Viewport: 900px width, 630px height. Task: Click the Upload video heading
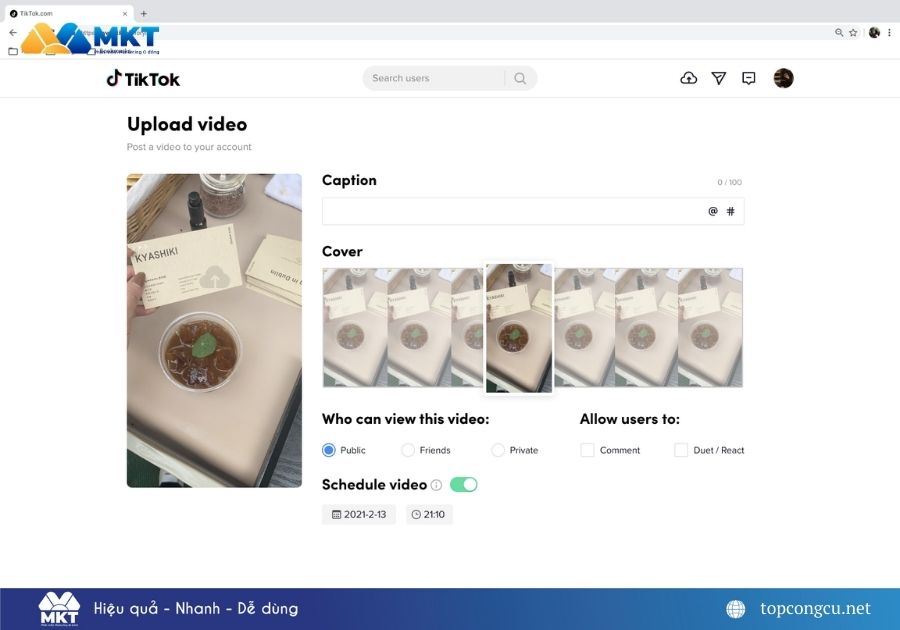click(x=187, y=125)
